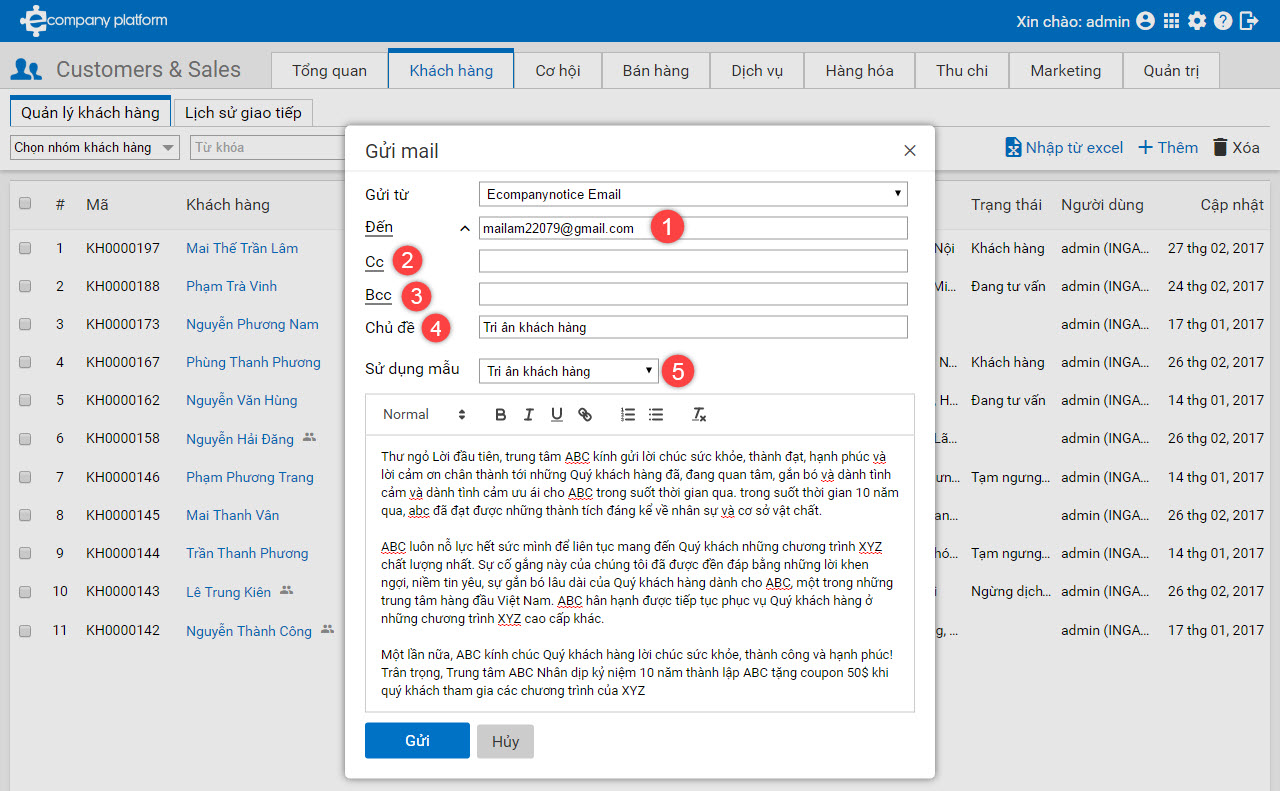Viewport: 1280px width, 791px height.
Task: Open the Lịch sử giao tiếp subtab
Action: (x=243, y=112)
